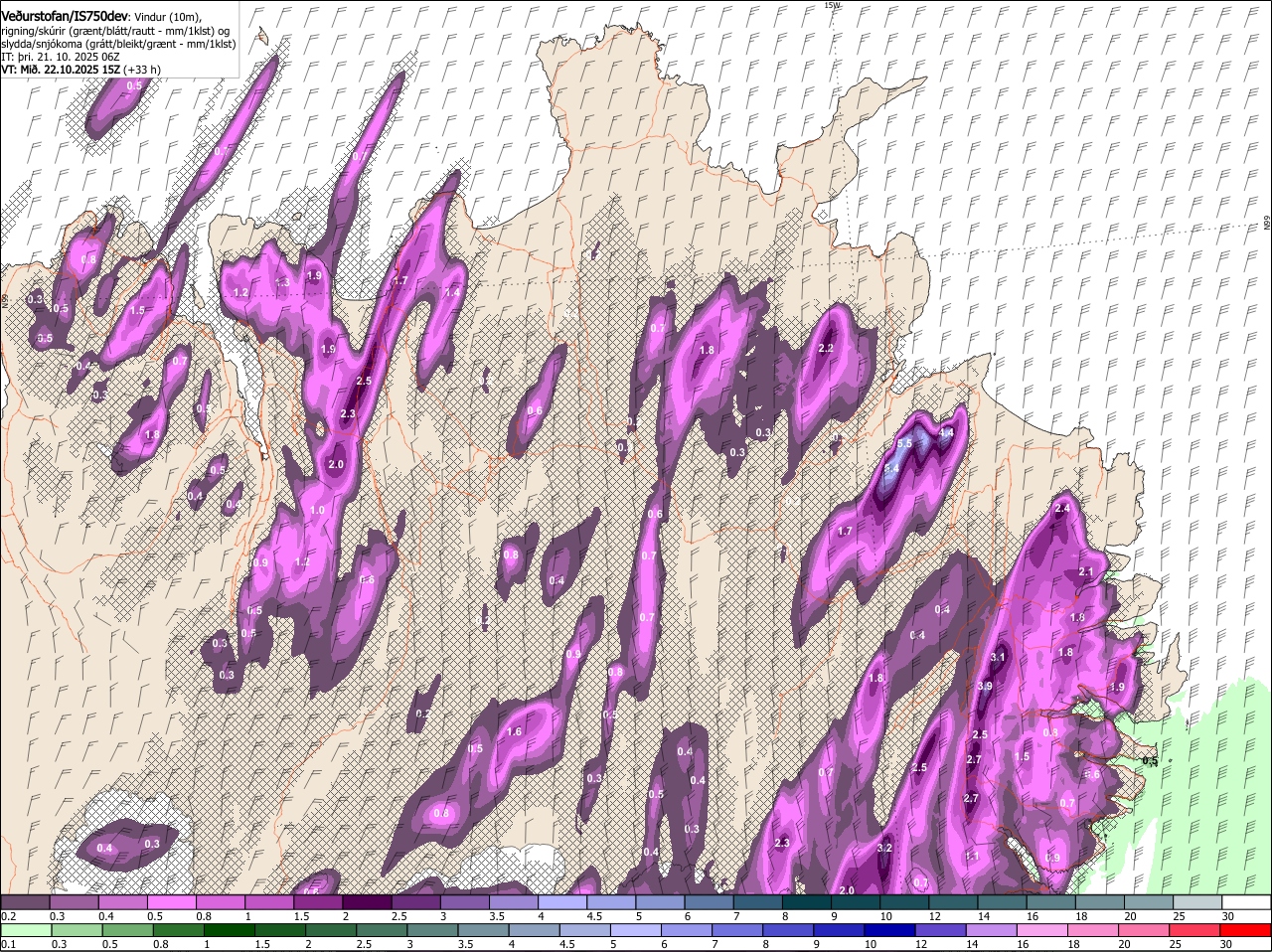Click the 3.1 precipitation value label
The width and height of the screenshot is (1272, 952).
tap(999, 657)
